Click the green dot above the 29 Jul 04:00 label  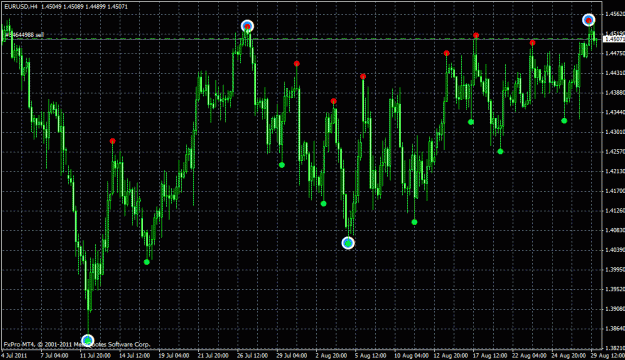pos(282,165)
